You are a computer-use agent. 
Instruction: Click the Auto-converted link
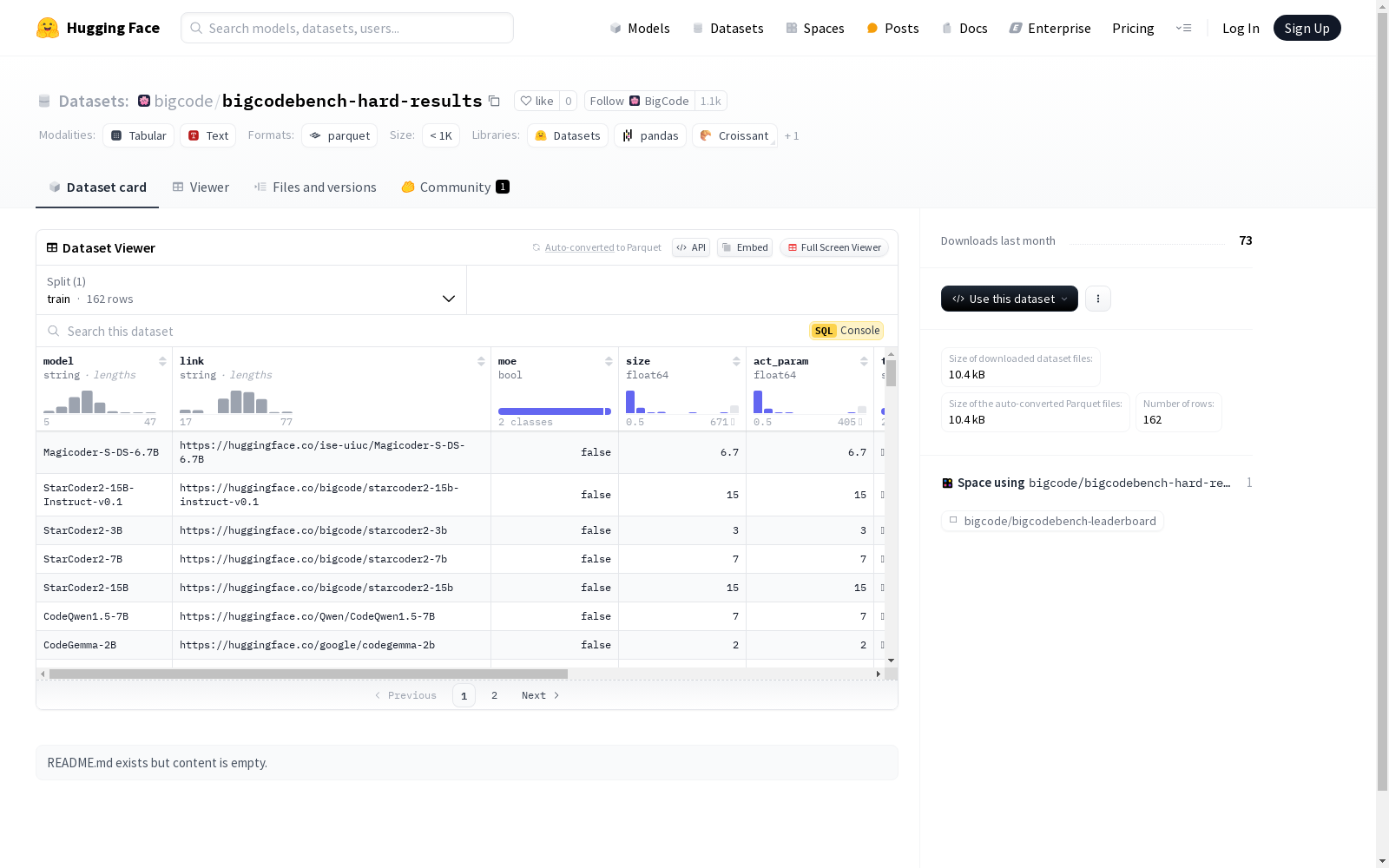579,247
